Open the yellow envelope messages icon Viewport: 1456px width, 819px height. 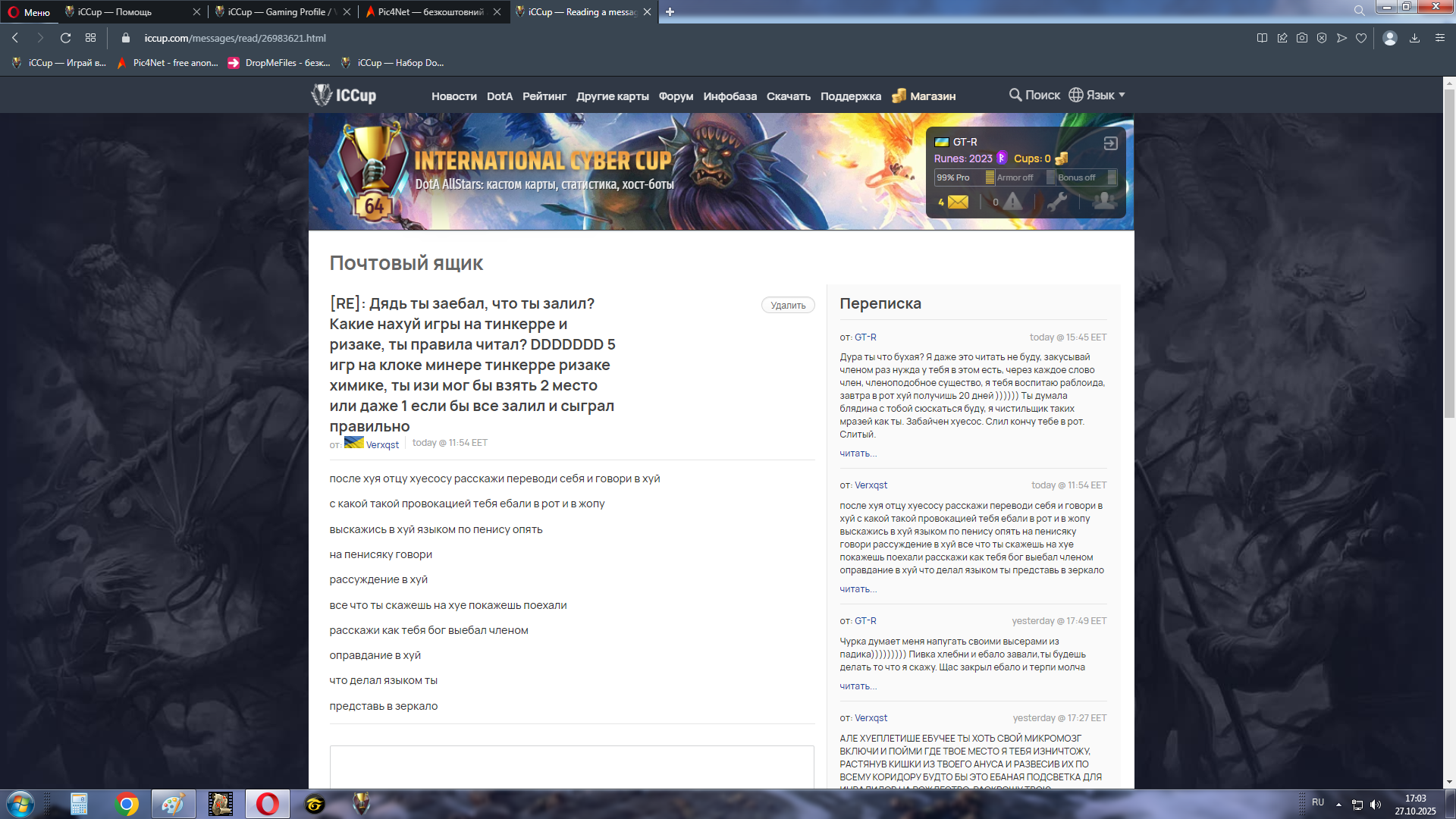click(x=958, y=202)
